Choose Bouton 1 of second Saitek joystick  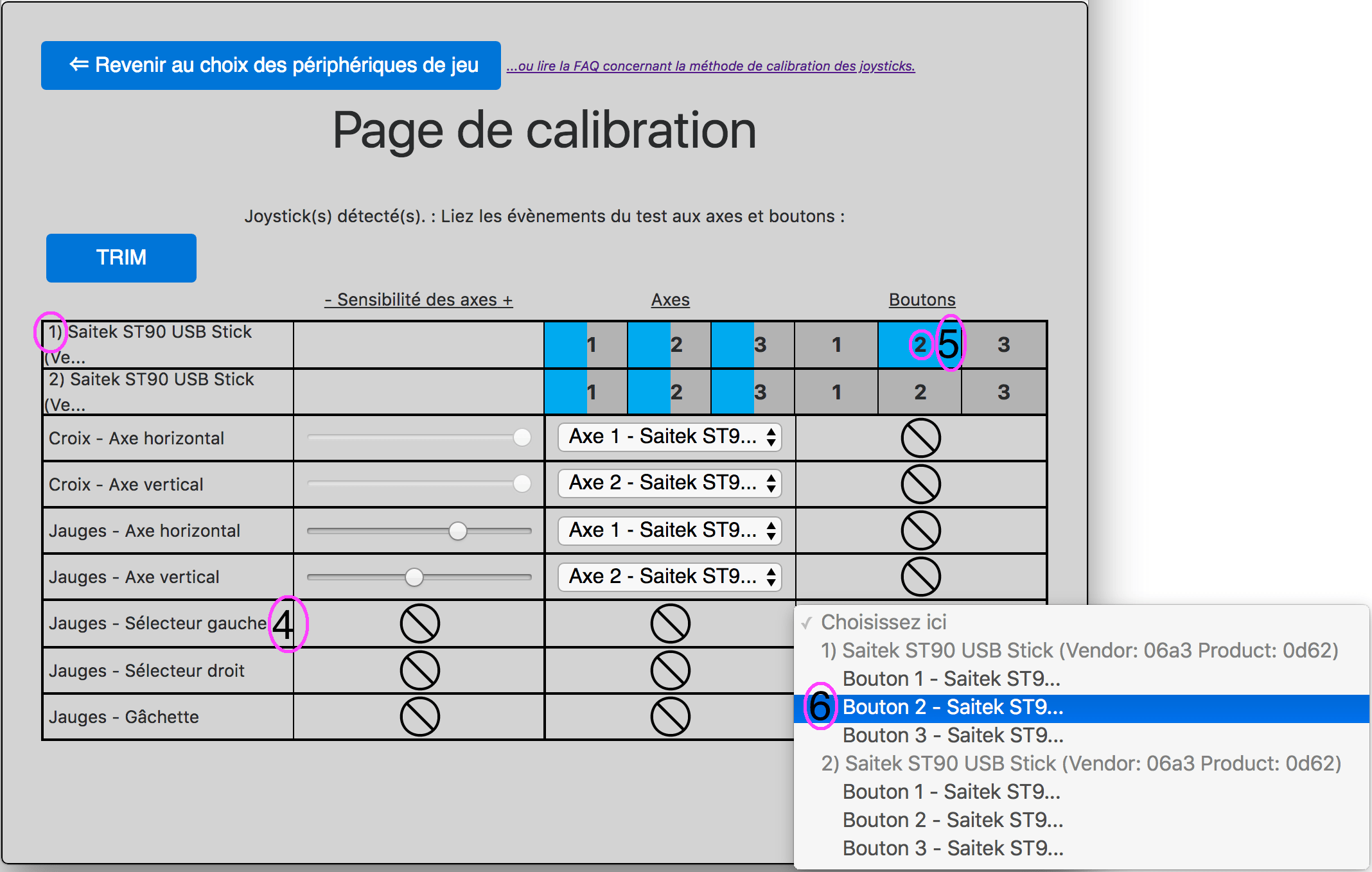tap(1082, 792)
